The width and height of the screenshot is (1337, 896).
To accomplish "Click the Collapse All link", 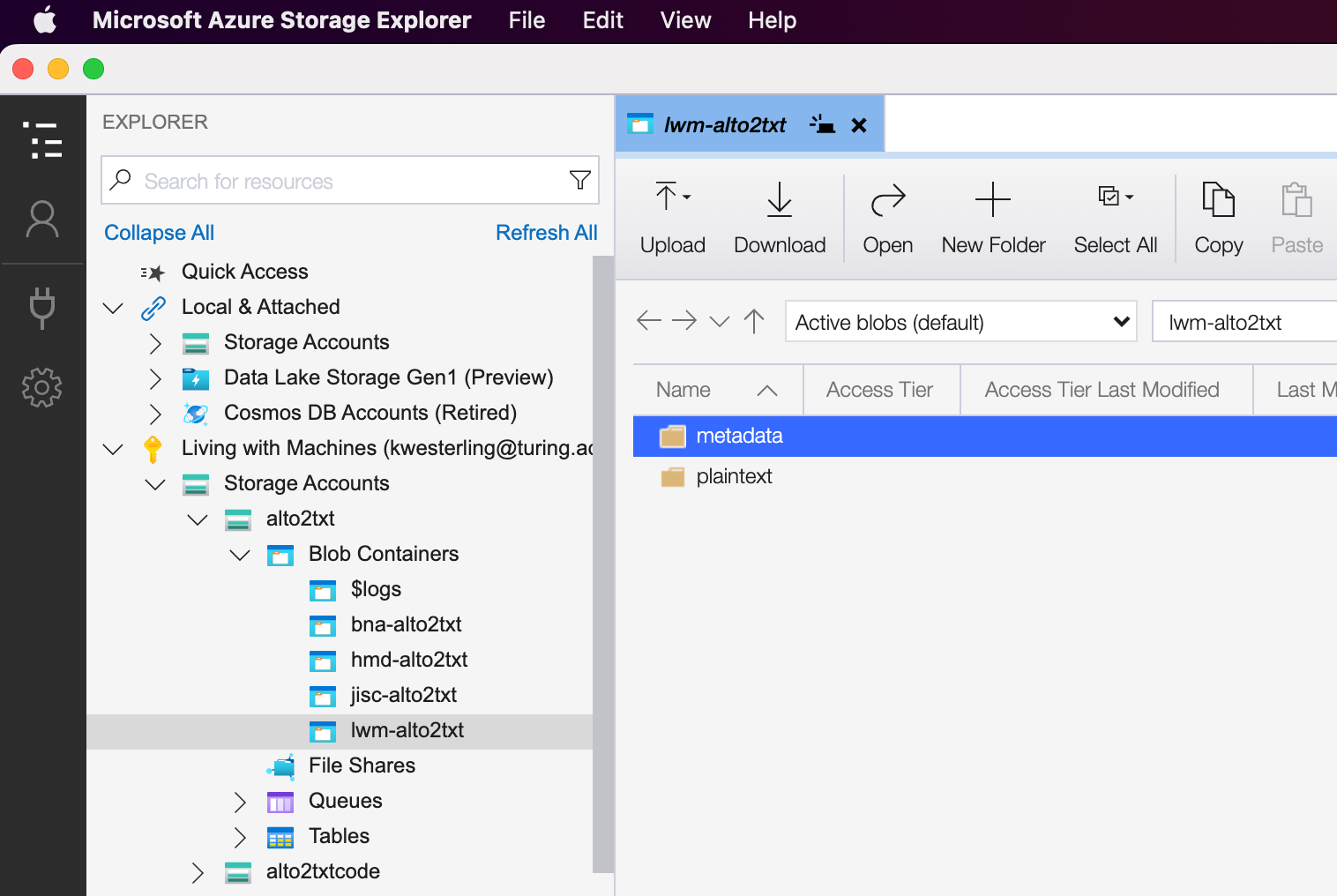I will pyautogui.click(x=159, y=233).
